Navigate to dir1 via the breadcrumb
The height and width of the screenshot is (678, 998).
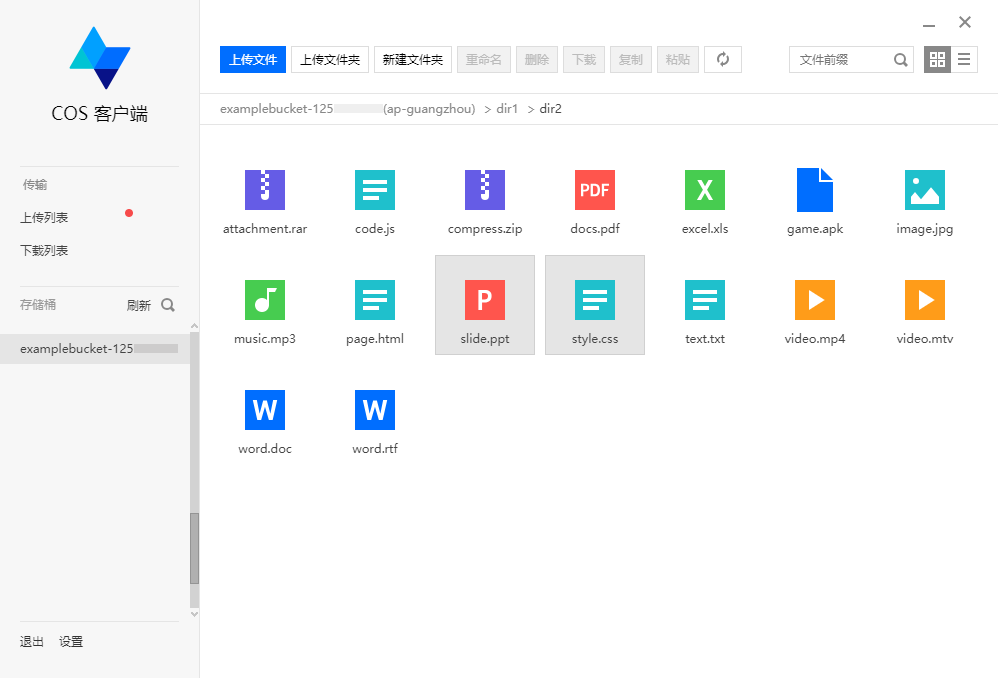(509, 109)
